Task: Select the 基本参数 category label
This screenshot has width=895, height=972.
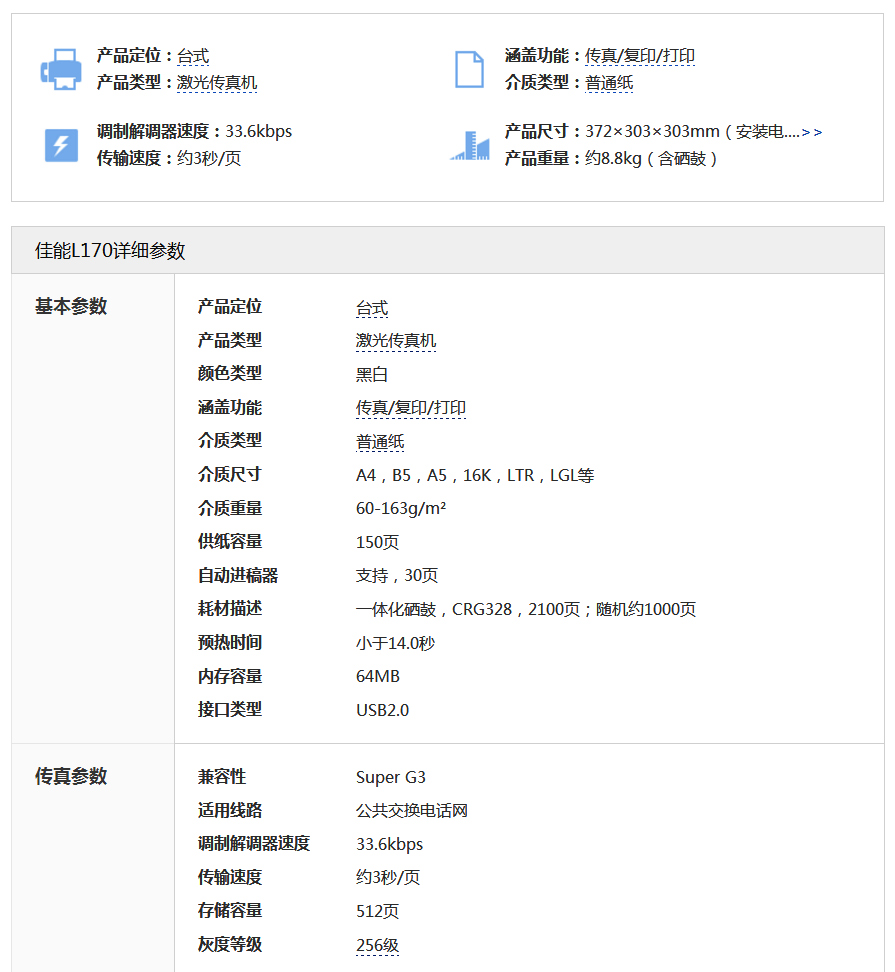Action: point(71,307)
